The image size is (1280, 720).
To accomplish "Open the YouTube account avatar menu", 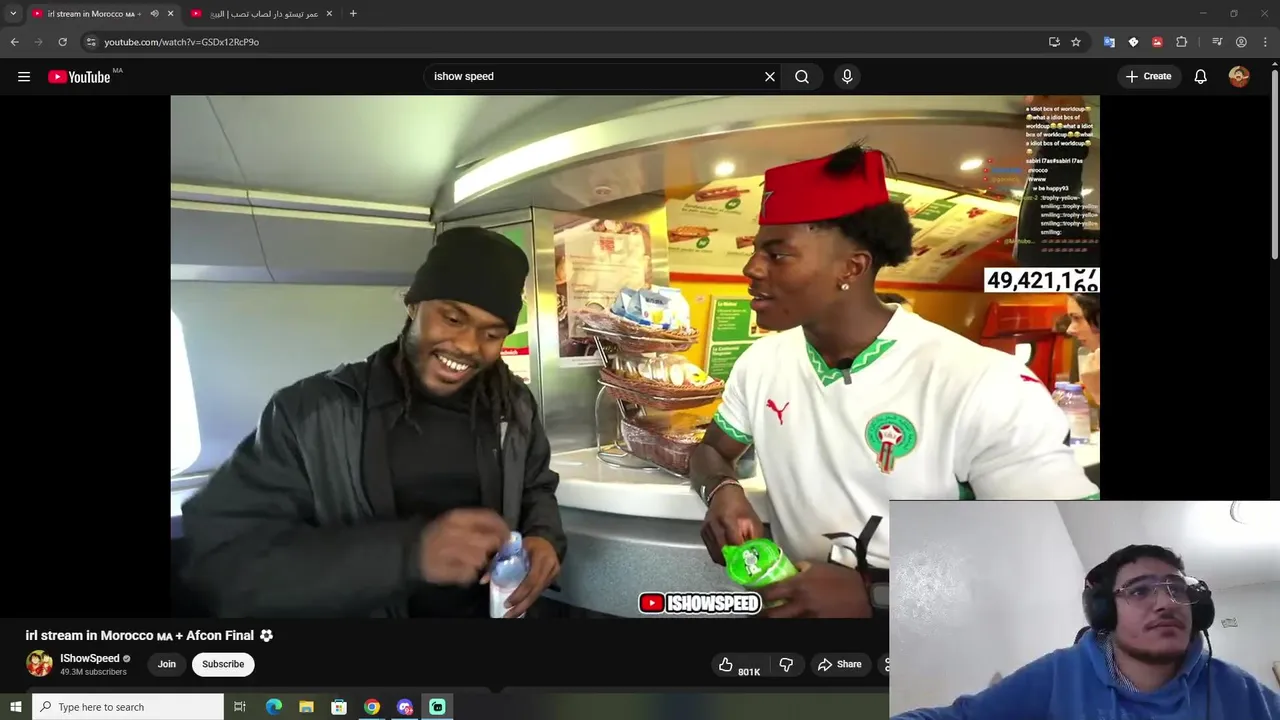I will coord(1239,76).
